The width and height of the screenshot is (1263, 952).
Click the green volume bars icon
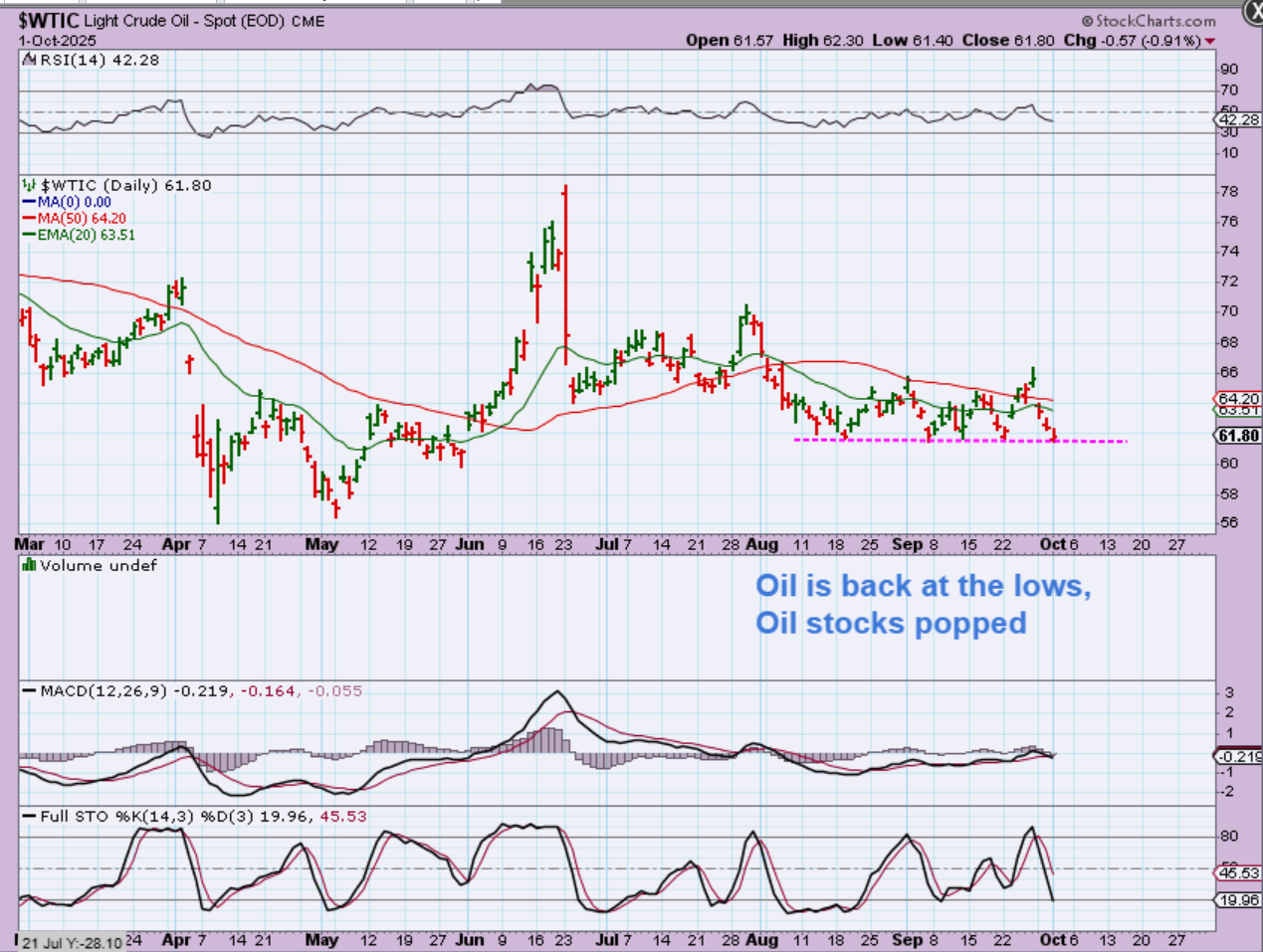click(30, 565)
